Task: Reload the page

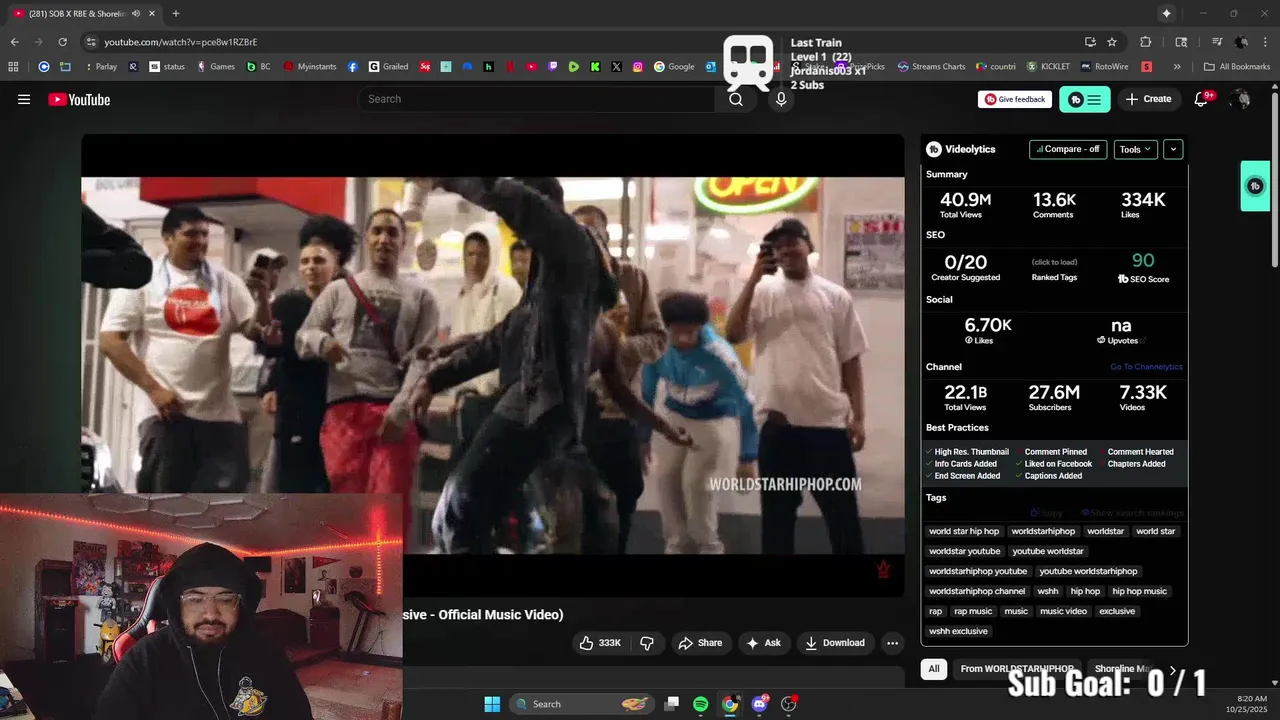Action: pos(62,42)
